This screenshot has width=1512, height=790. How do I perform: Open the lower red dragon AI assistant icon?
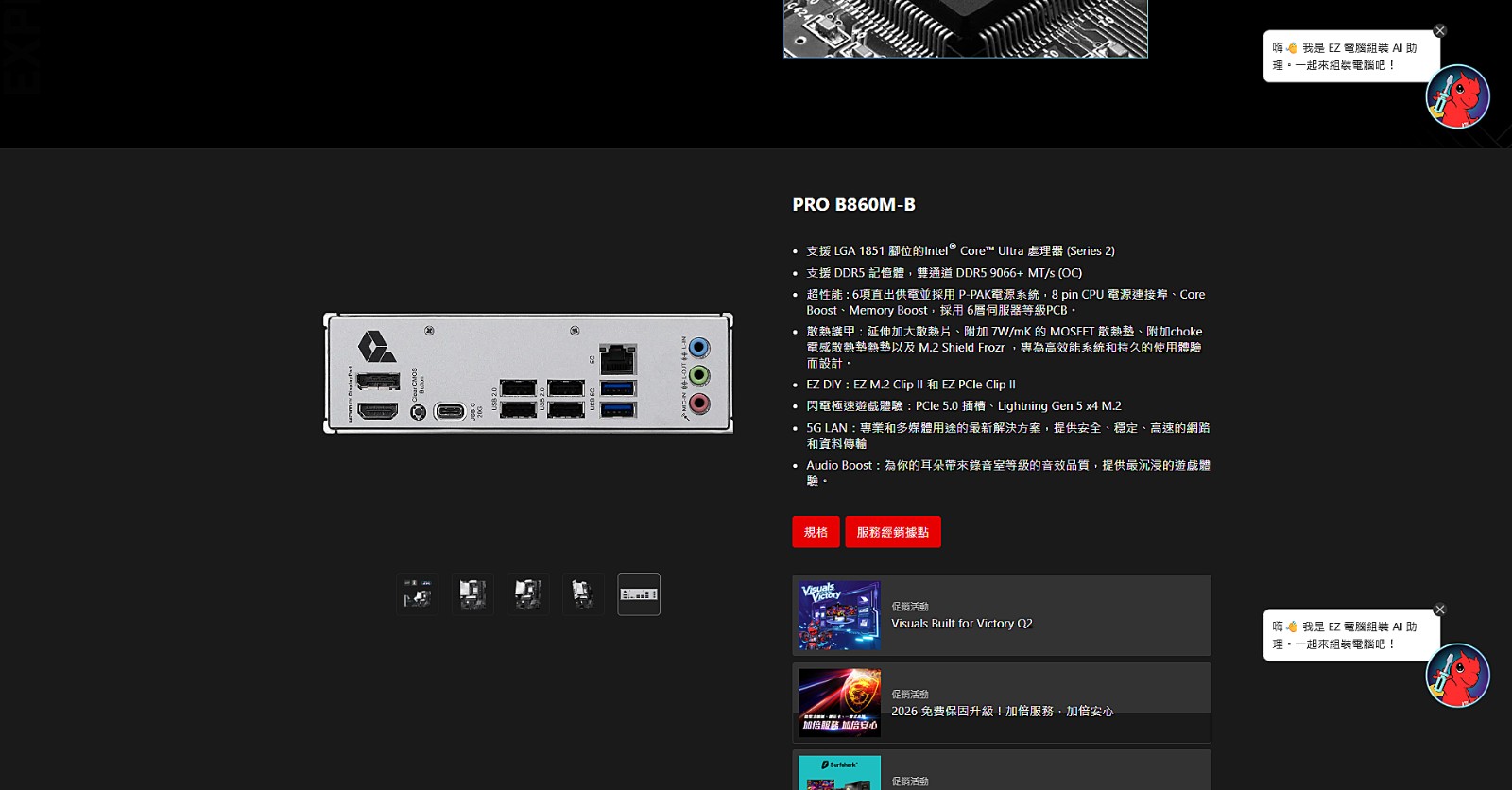tap(1458, 676)
